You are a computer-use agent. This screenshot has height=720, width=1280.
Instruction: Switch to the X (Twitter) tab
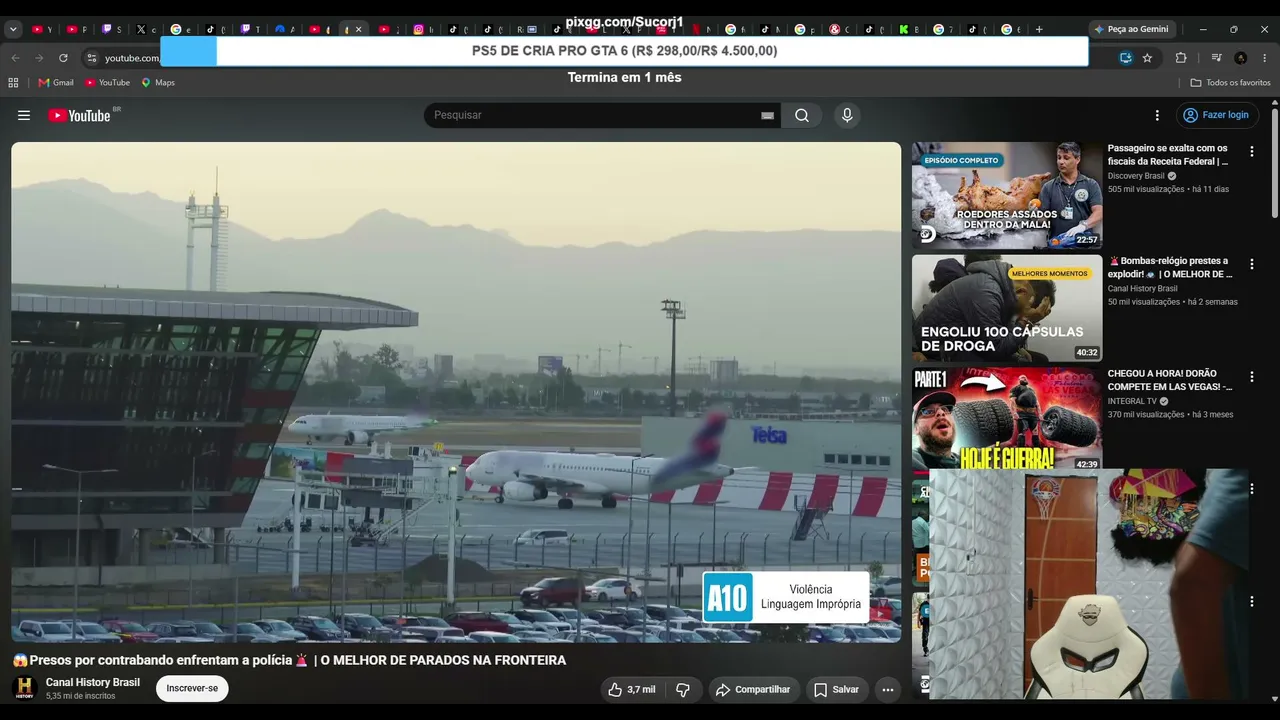point(146,29)
